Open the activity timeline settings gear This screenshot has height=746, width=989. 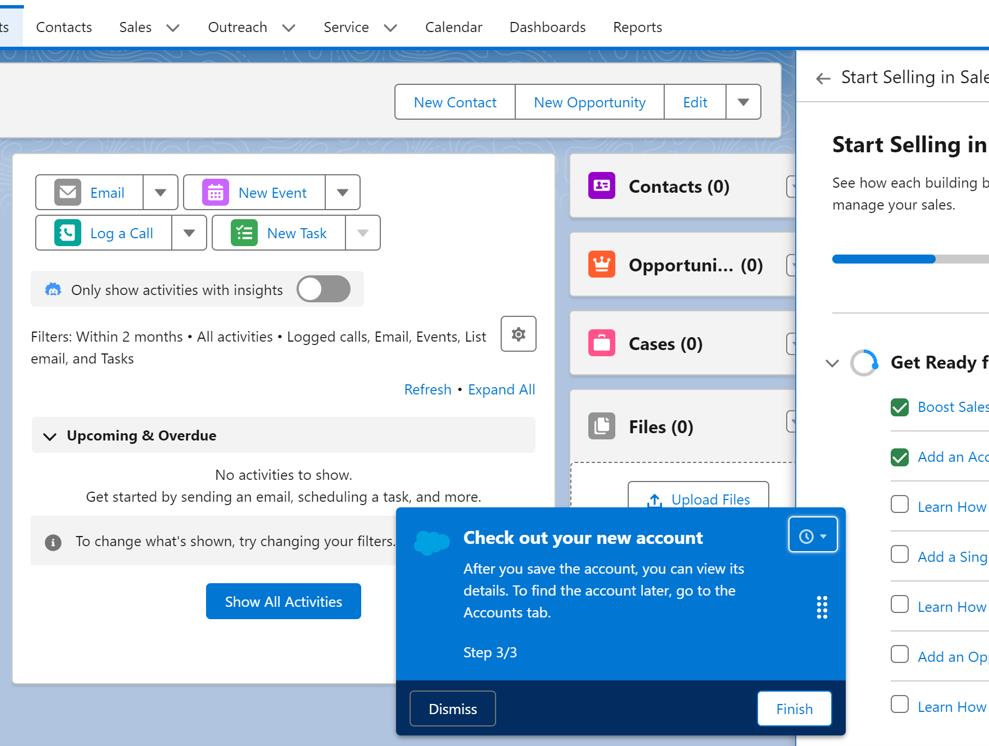518,335
